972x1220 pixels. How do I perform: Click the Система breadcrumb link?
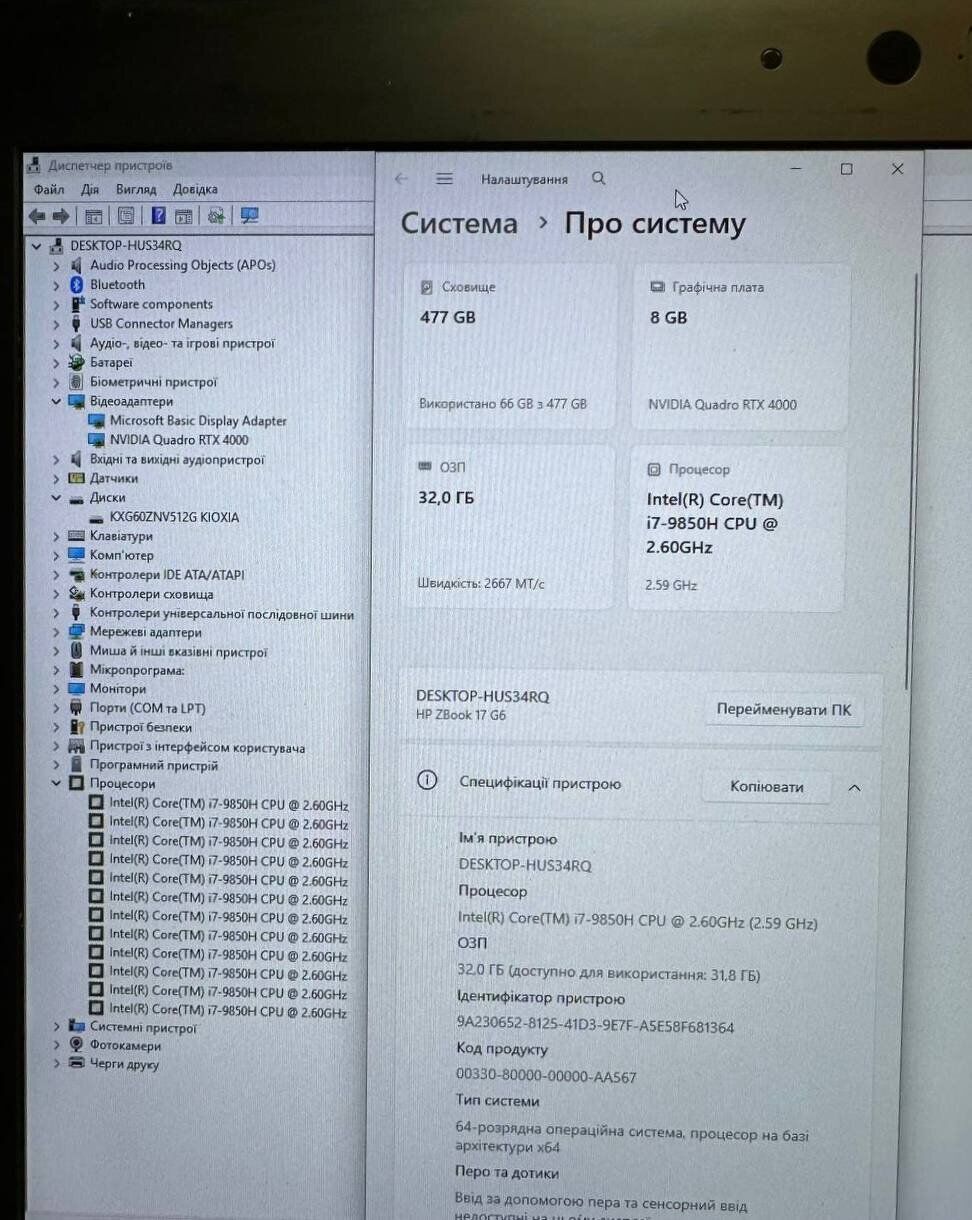coord(459,224)
